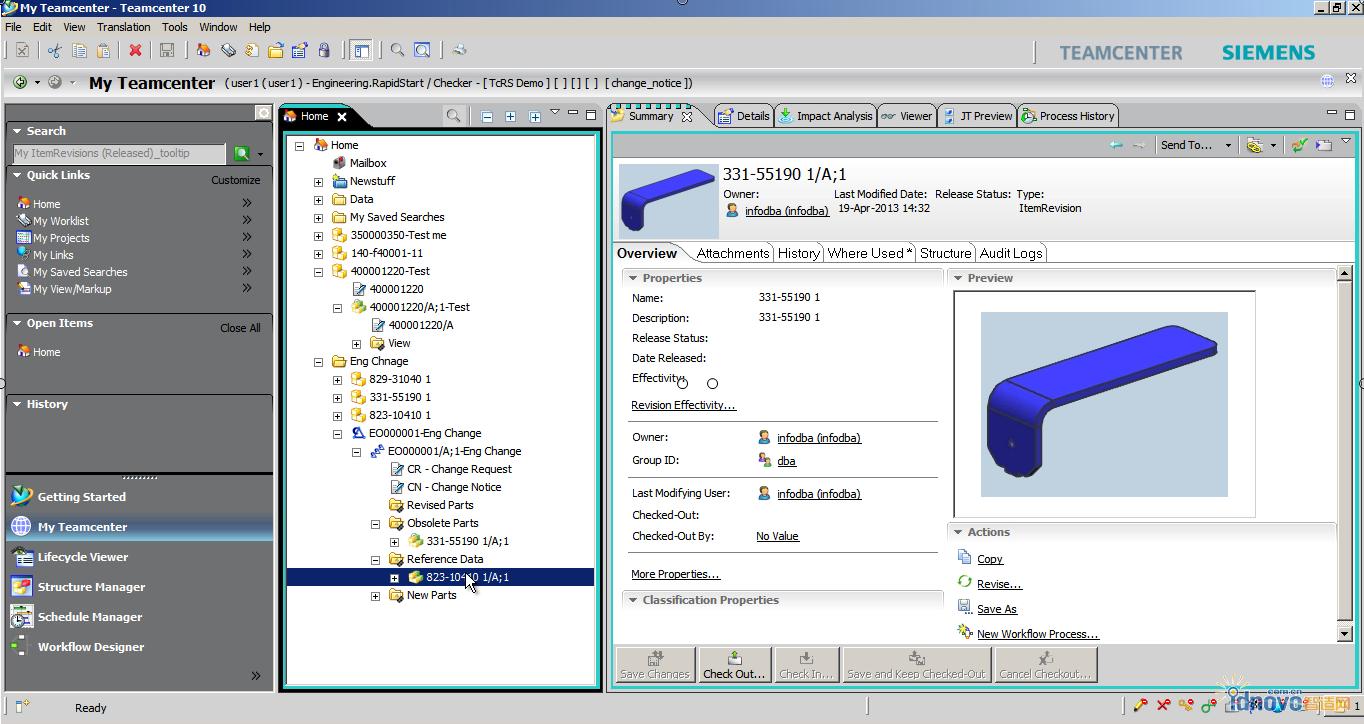The image size is (1364, 724).
Task: Select CR - Change Request tree item
Action: [459, 469]
